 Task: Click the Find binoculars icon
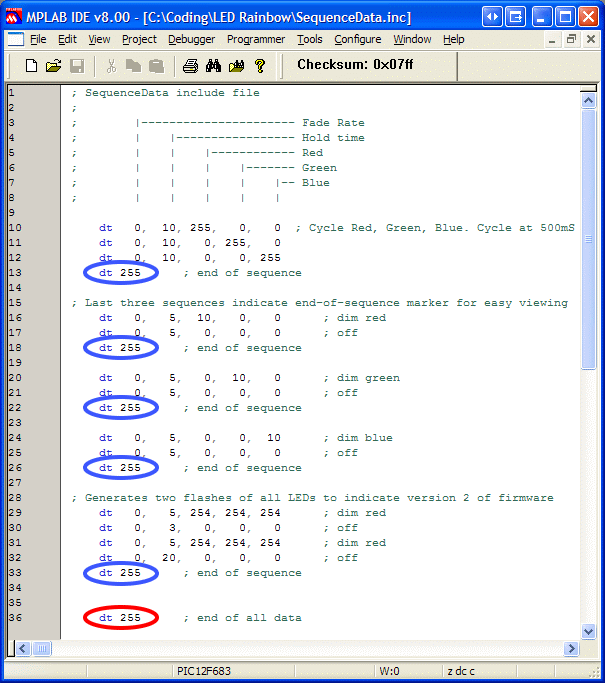213,66
